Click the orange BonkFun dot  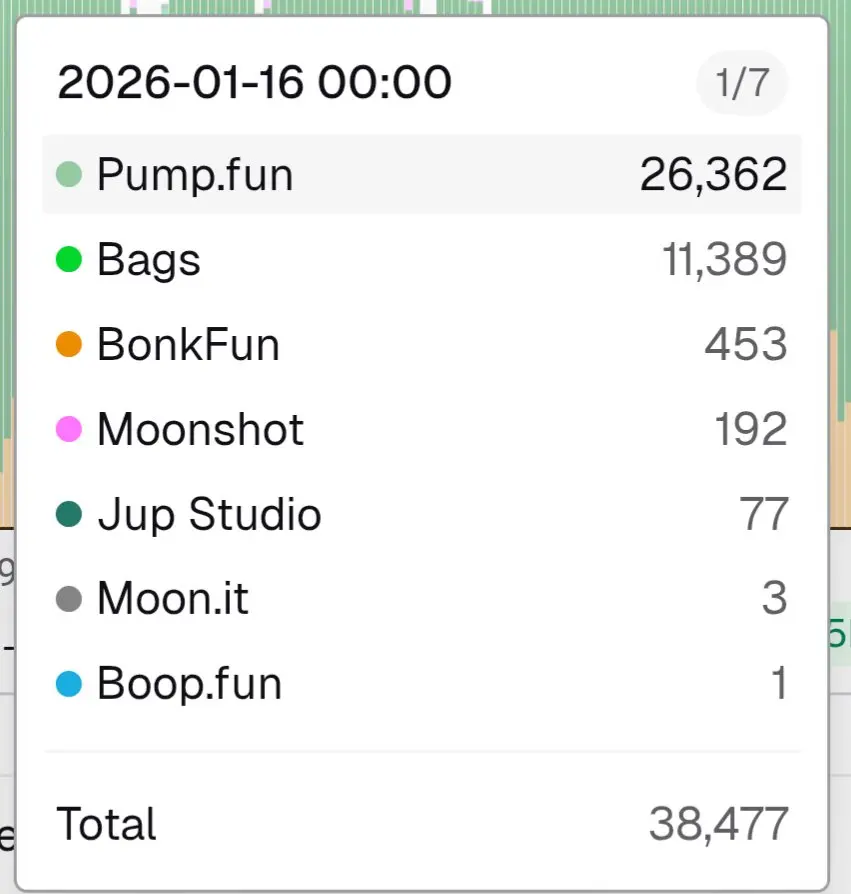(x=69, y=346)
